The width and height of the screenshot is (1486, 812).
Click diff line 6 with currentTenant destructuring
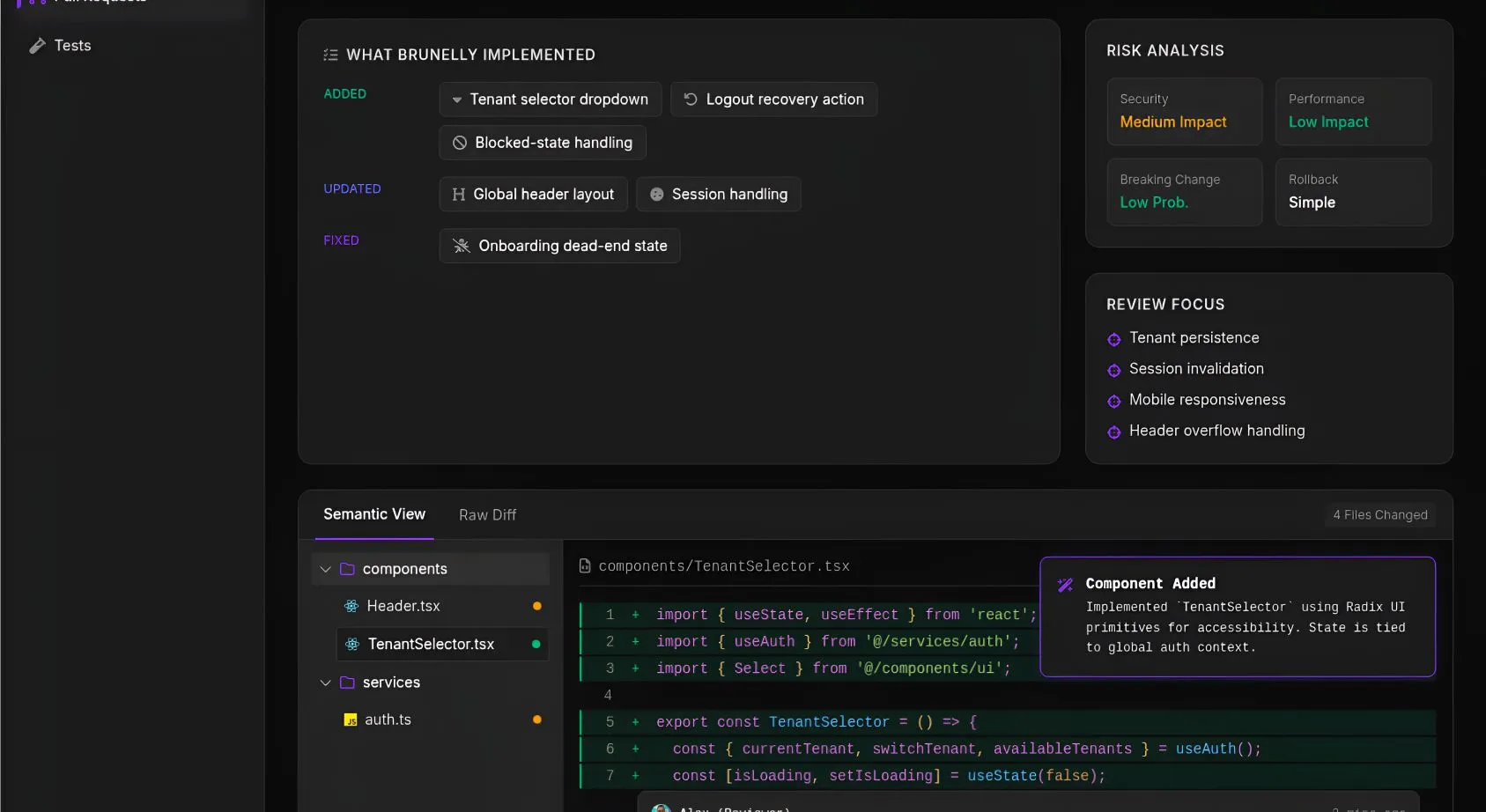point(1008,749)
